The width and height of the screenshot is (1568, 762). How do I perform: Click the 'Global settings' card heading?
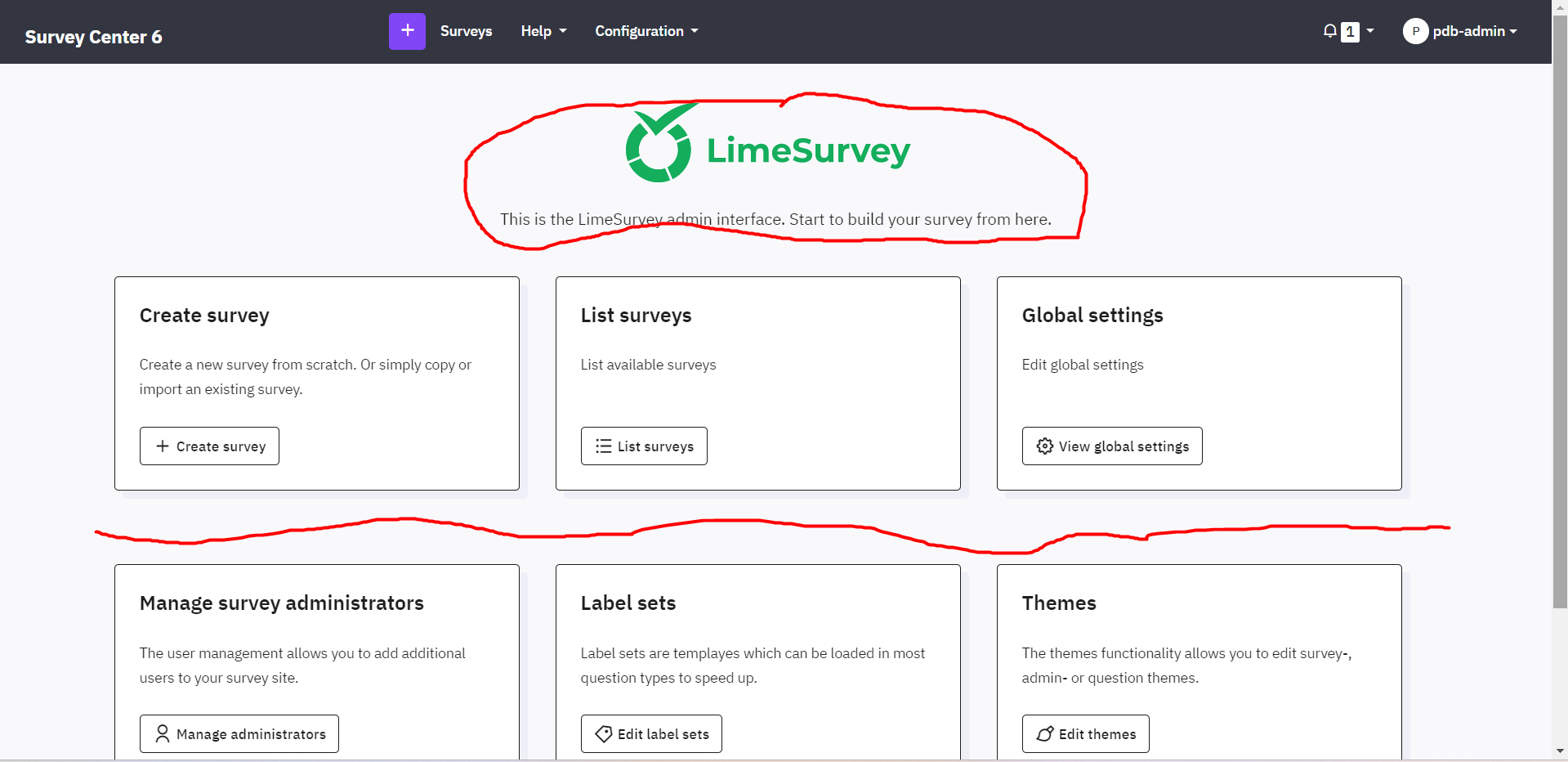point(1092,316)
